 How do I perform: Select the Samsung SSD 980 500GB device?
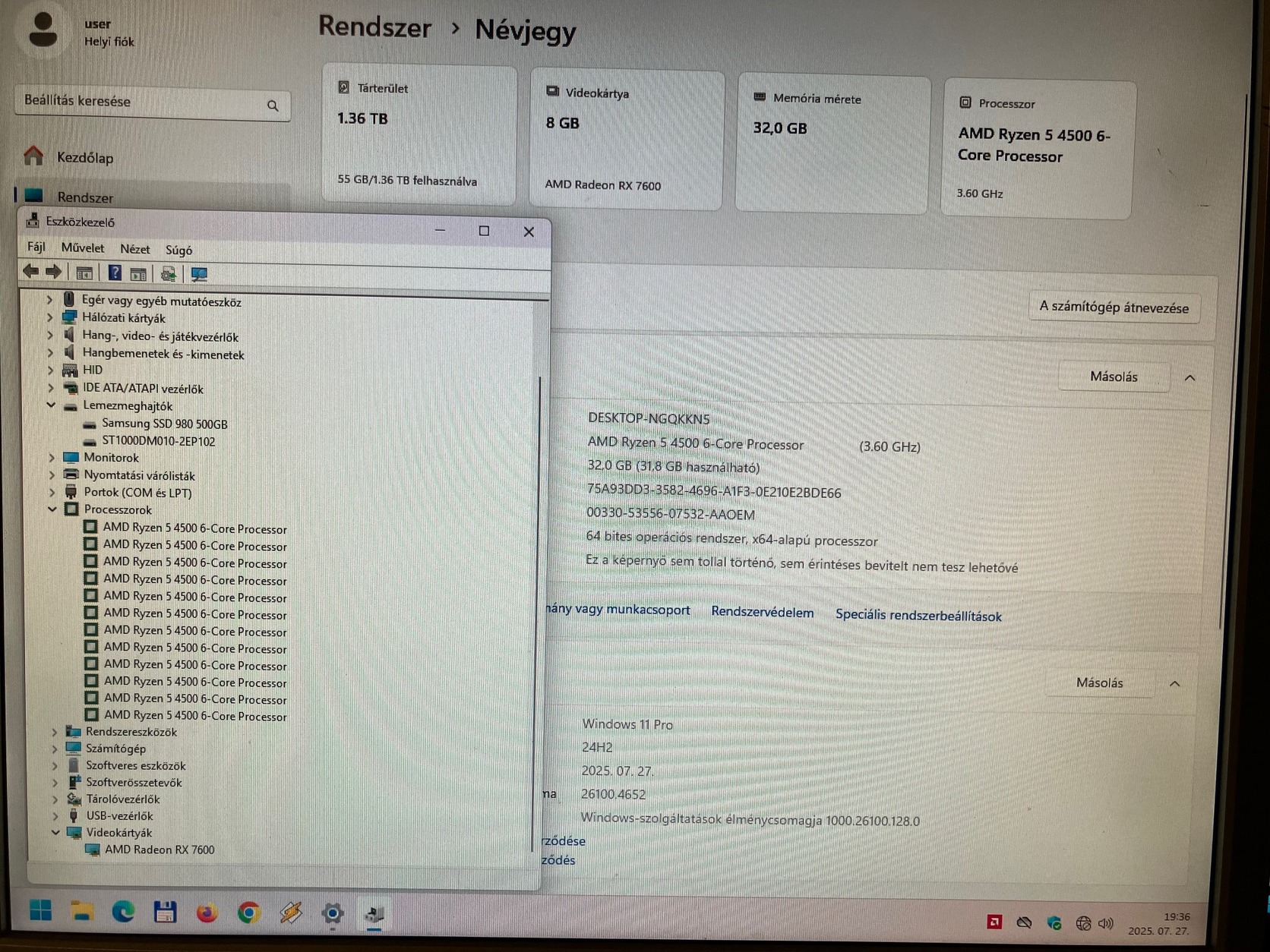point(164,424)
